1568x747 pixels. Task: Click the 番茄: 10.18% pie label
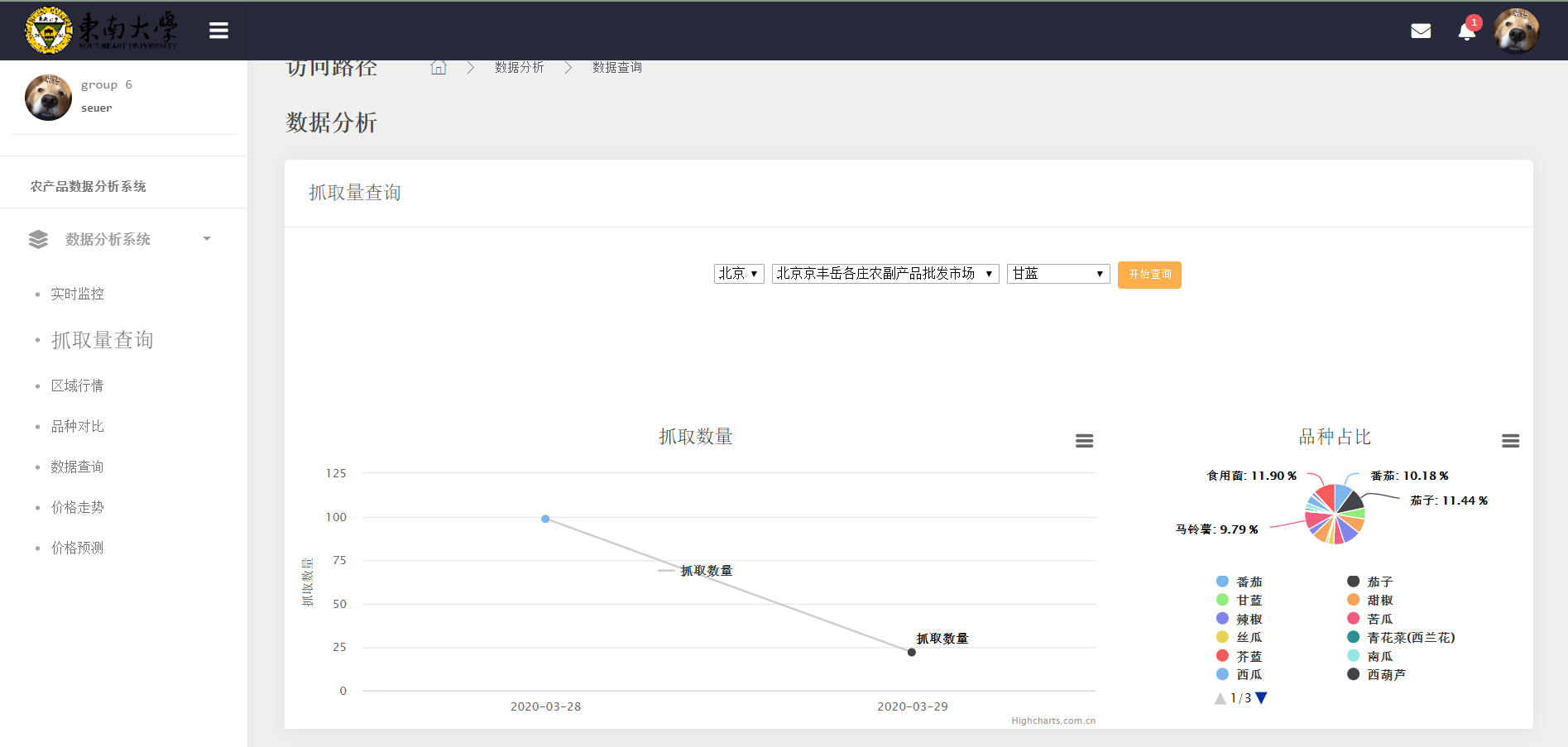(1410, 476)
